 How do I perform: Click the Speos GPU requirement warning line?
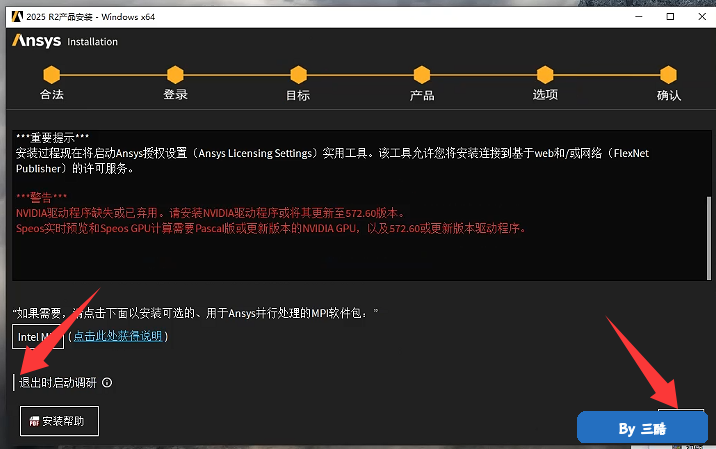[x=271, y=228]
